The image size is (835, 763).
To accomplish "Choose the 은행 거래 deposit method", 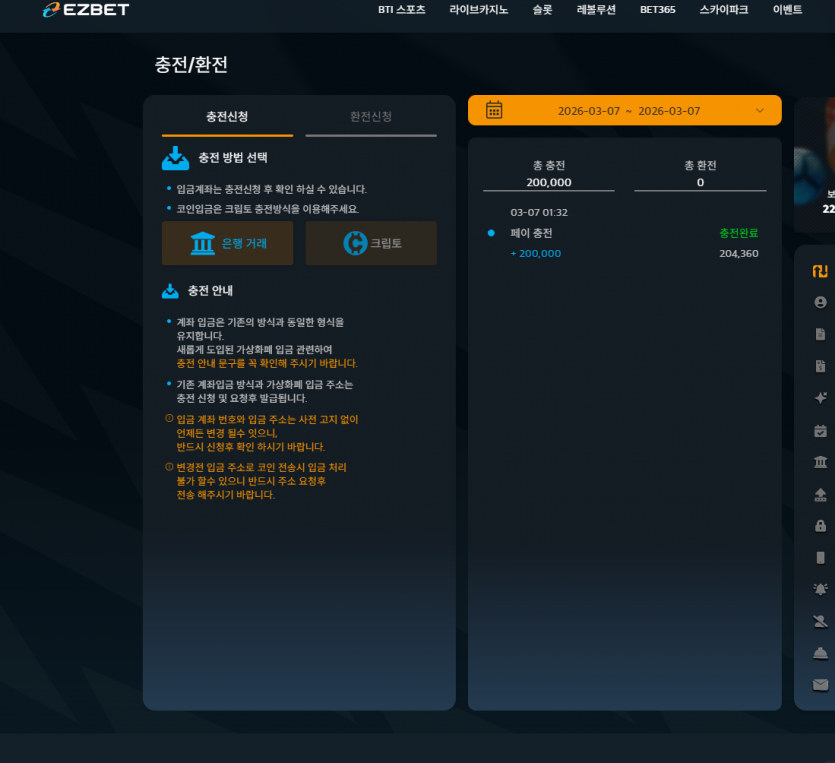I will [227, 243].
